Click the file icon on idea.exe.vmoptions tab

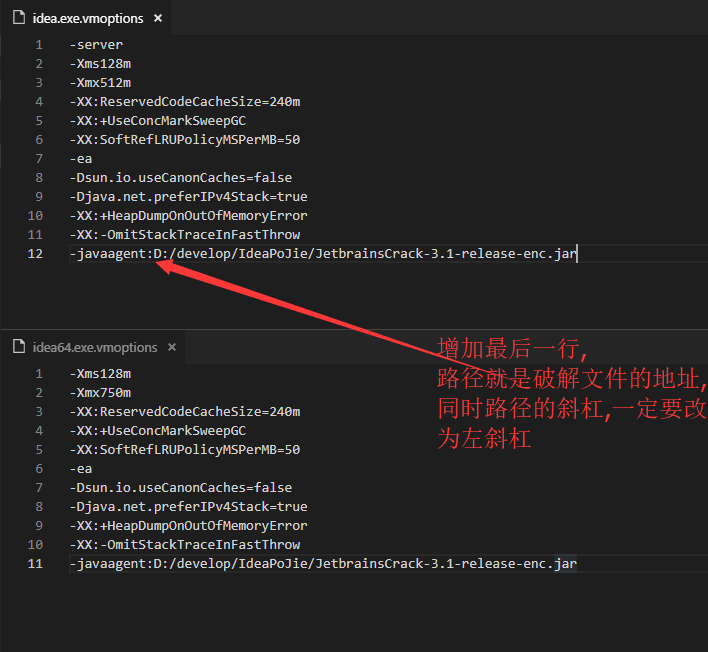click(19, 18)
